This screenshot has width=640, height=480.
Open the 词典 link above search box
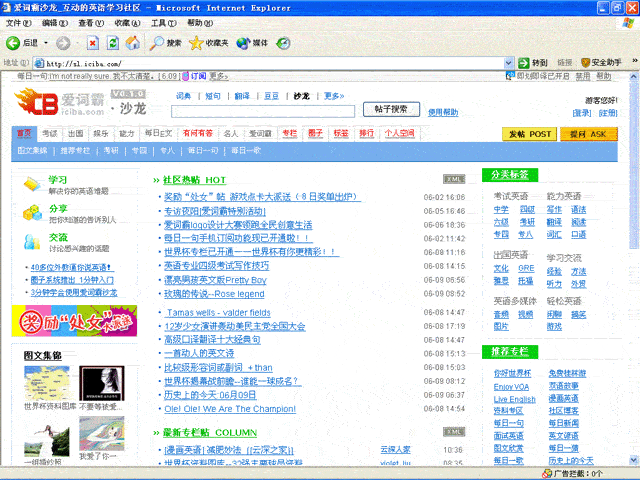click(x=183, y=96)
